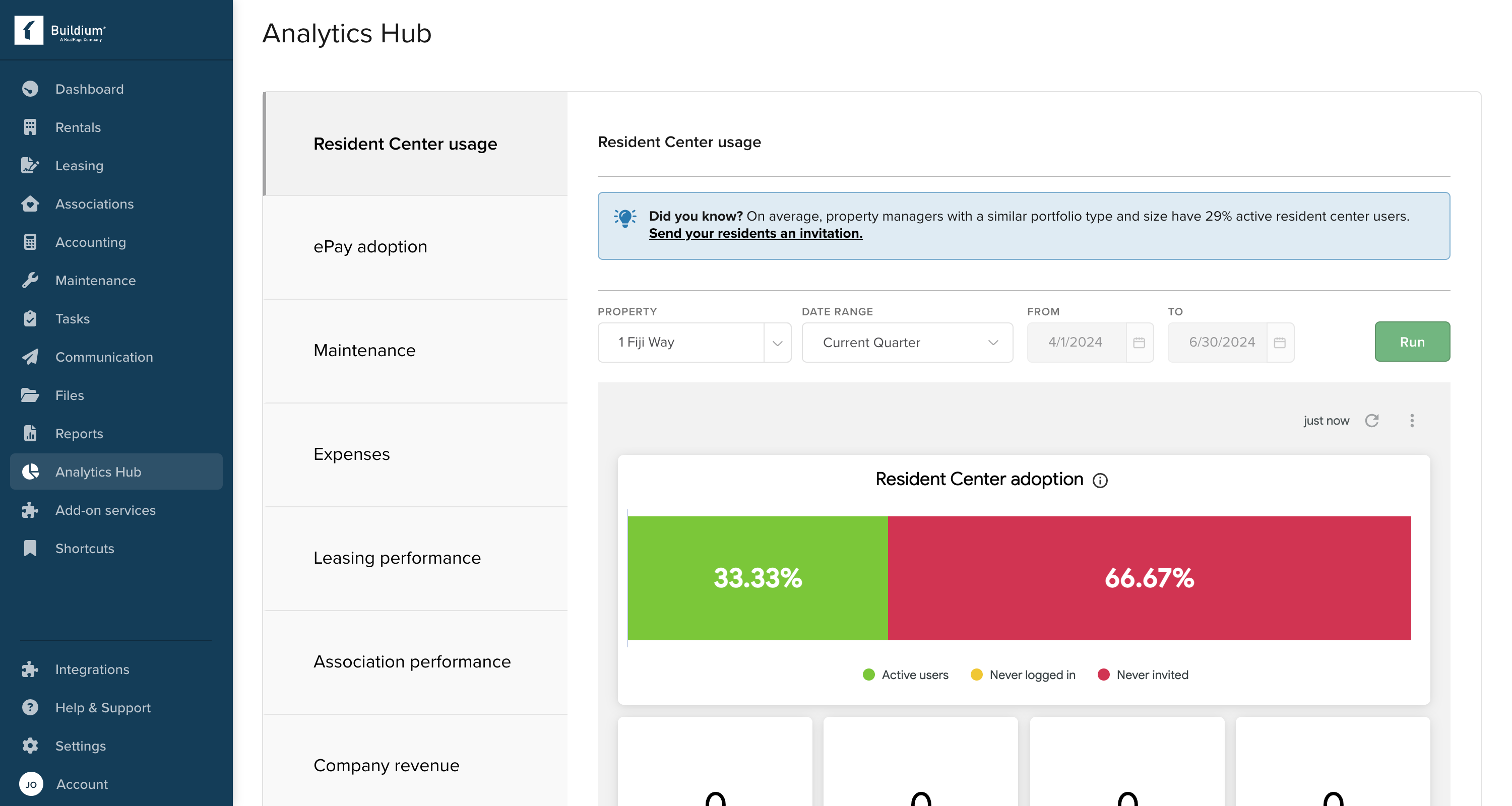Image resolution: width=1512 pixels, height=806 pixels.
Task: Open the TO date calendar picker icon
Action: pos(1280,343)
